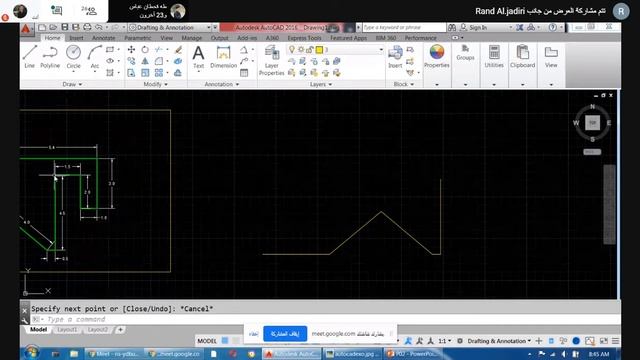
Task: Open status bar Drafting & Annotation workspace switcher
Action: point(499,341)
